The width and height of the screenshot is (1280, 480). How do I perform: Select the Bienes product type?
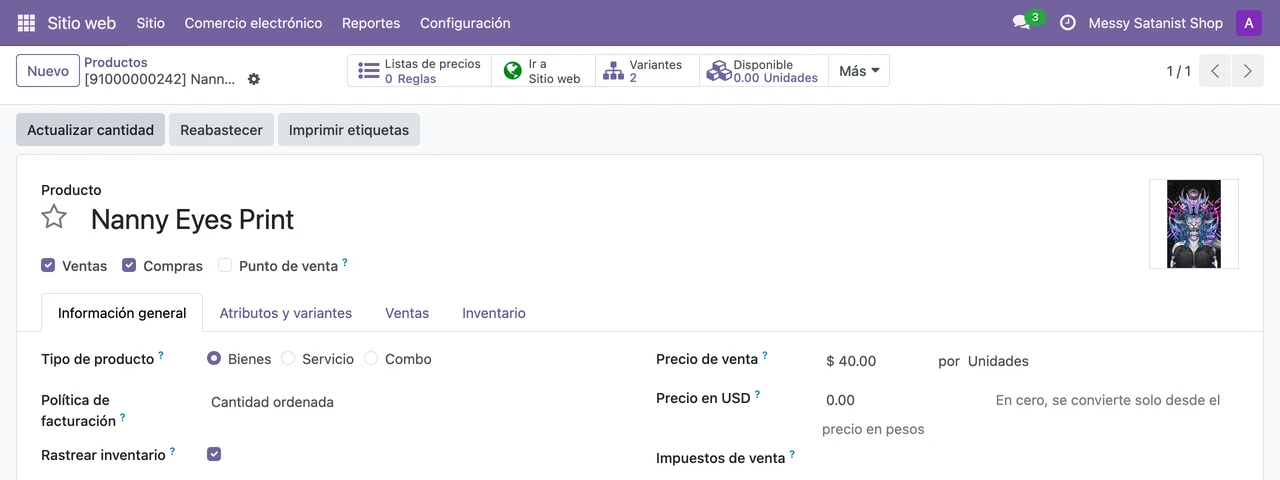[214, 358]
